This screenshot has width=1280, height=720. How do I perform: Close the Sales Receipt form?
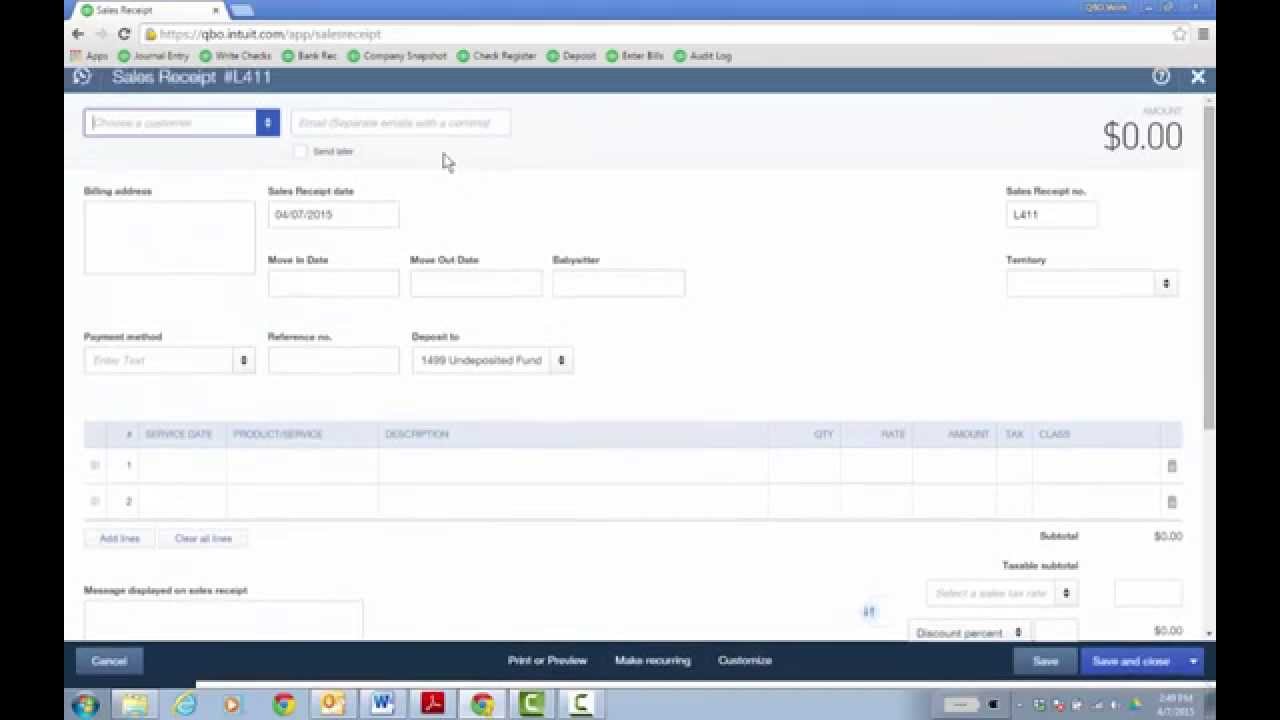coord(1198,76)
